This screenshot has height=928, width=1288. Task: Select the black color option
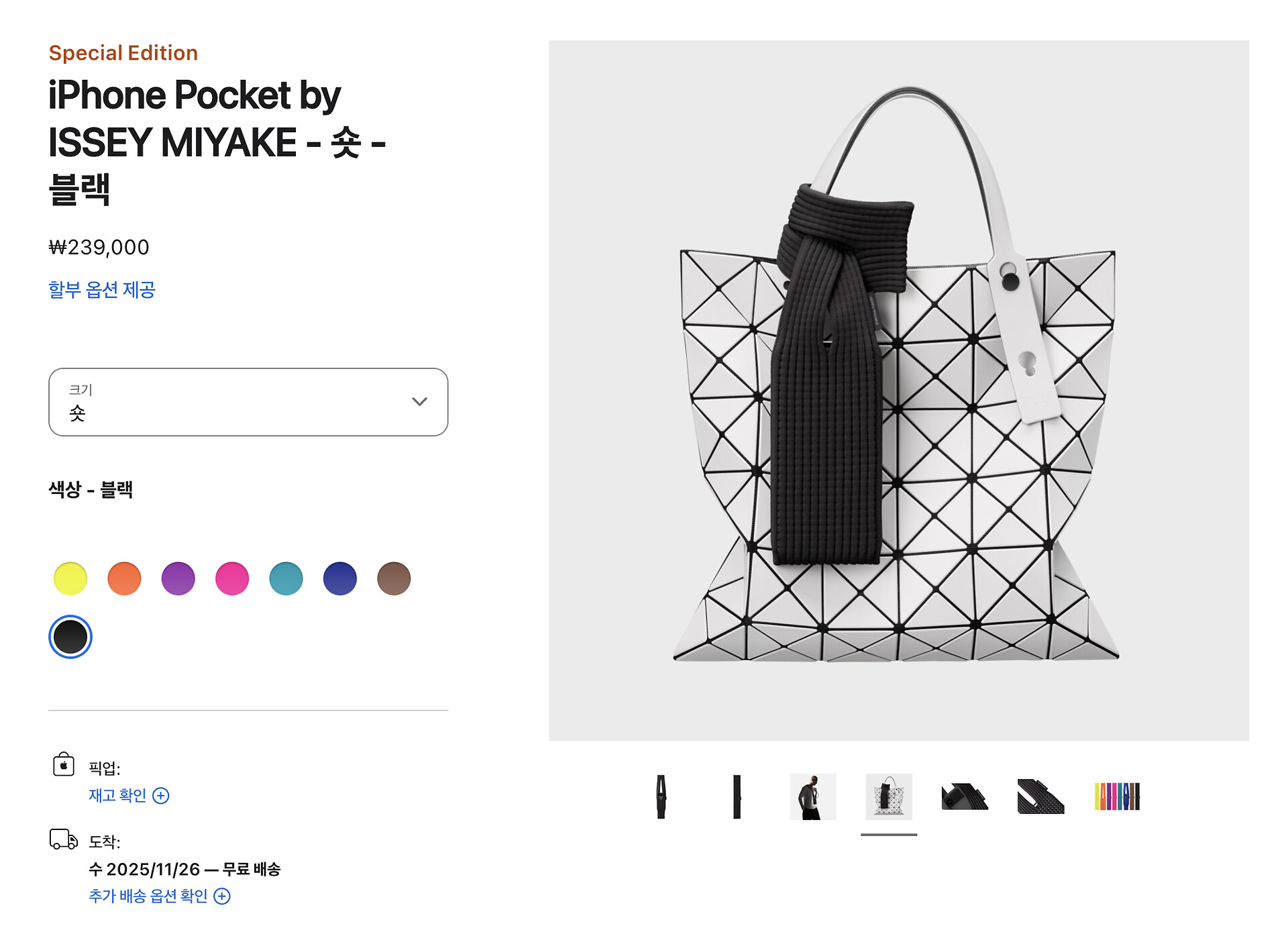(70, 637)
